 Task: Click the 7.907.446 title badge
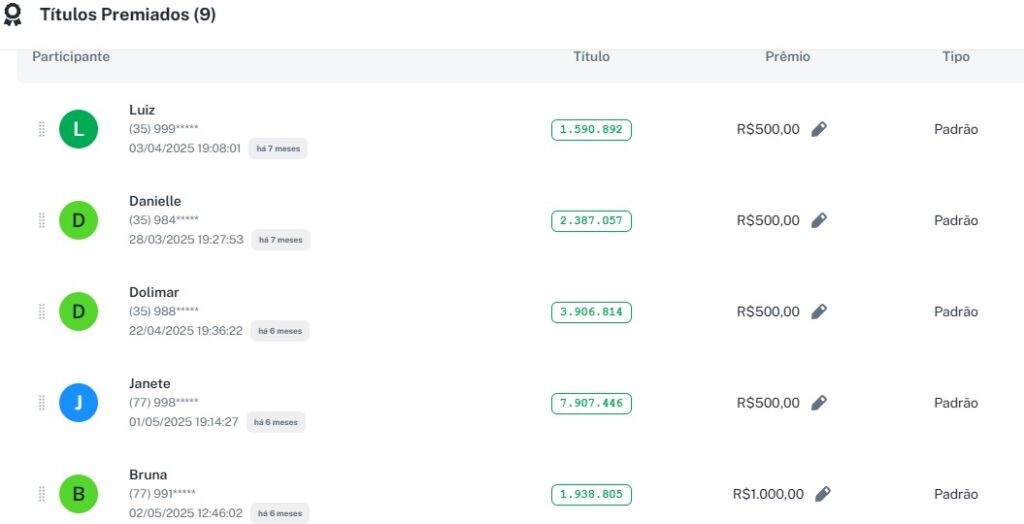click(x=591, y=404)
